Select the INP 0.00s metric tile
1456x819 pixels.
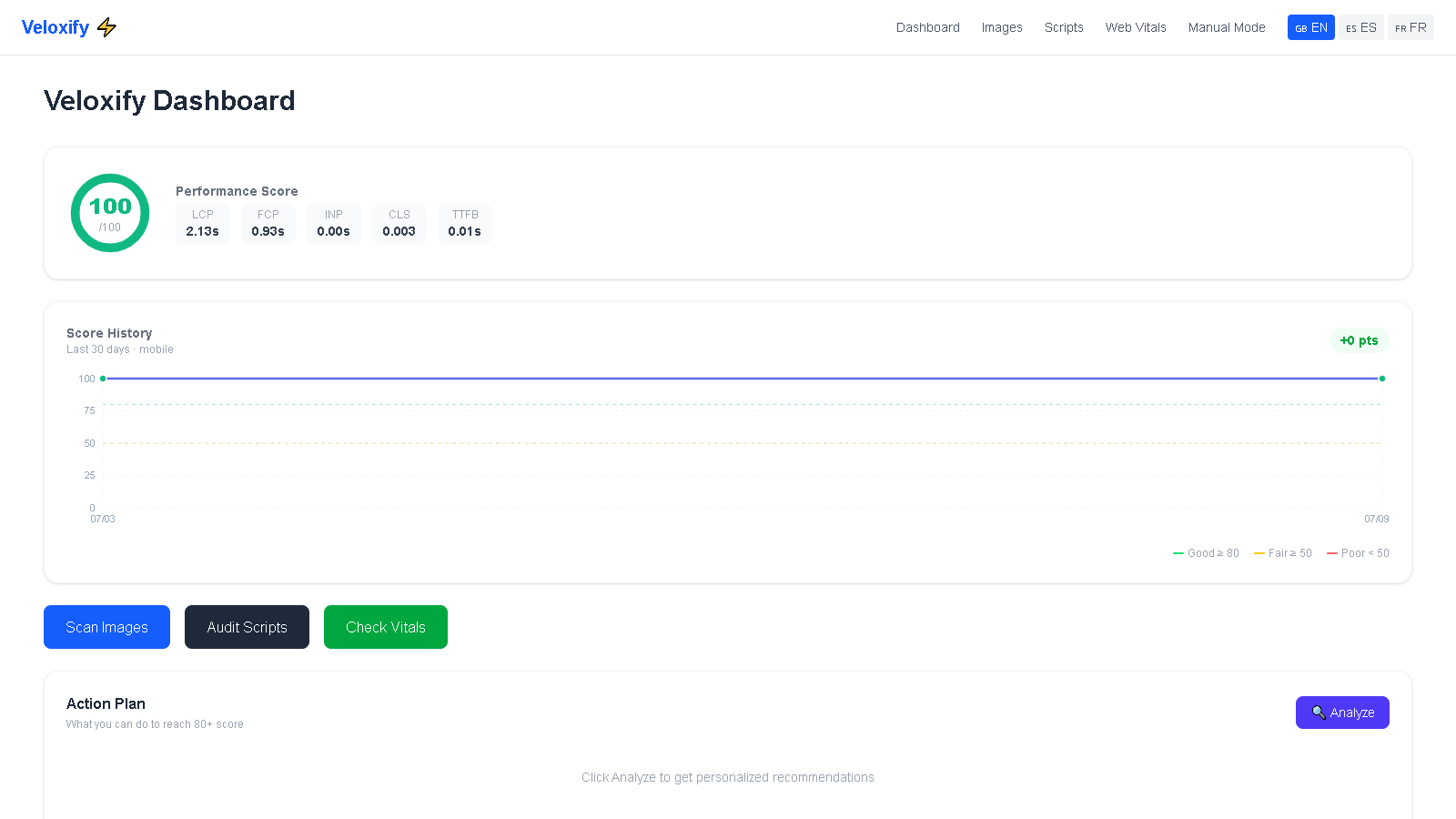pyautogui.click(x=334, y=224)
